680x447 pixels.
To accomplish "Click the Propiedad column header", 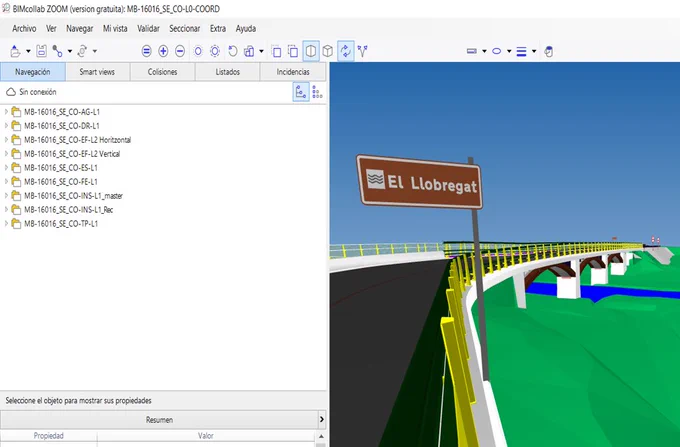I will pyautogui.click(x=49, y=436).
